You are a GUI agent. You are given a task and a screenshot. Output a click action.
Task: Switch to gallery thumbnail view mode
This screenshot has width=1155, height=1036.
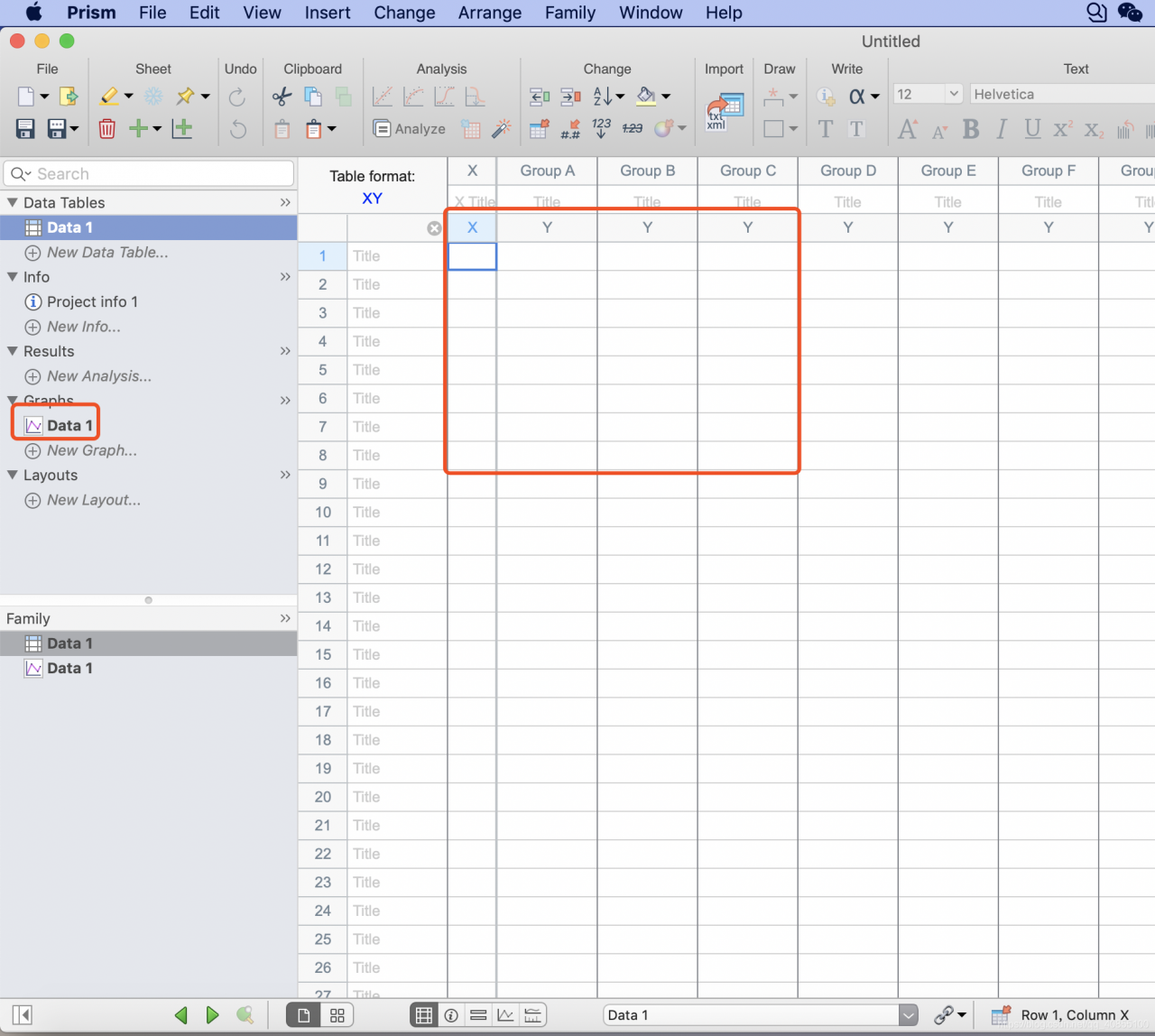(337, 1015)
